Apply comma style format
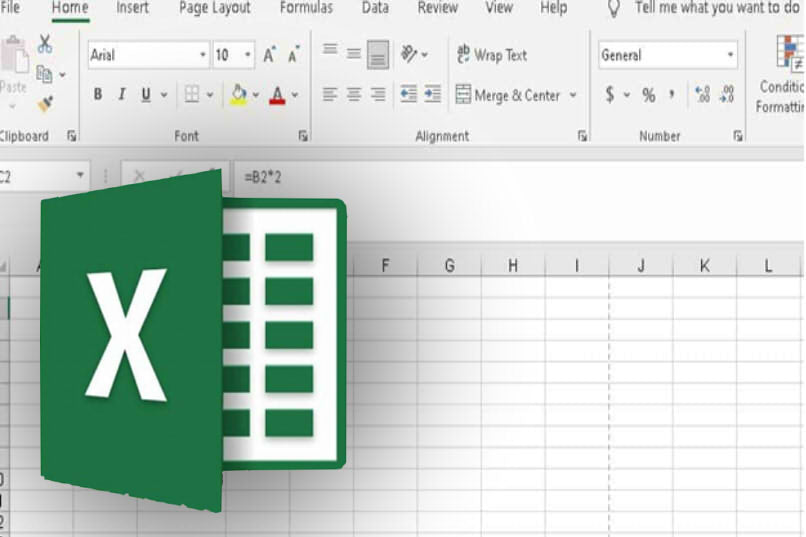806x537 pixels. (x=672, y=94)
